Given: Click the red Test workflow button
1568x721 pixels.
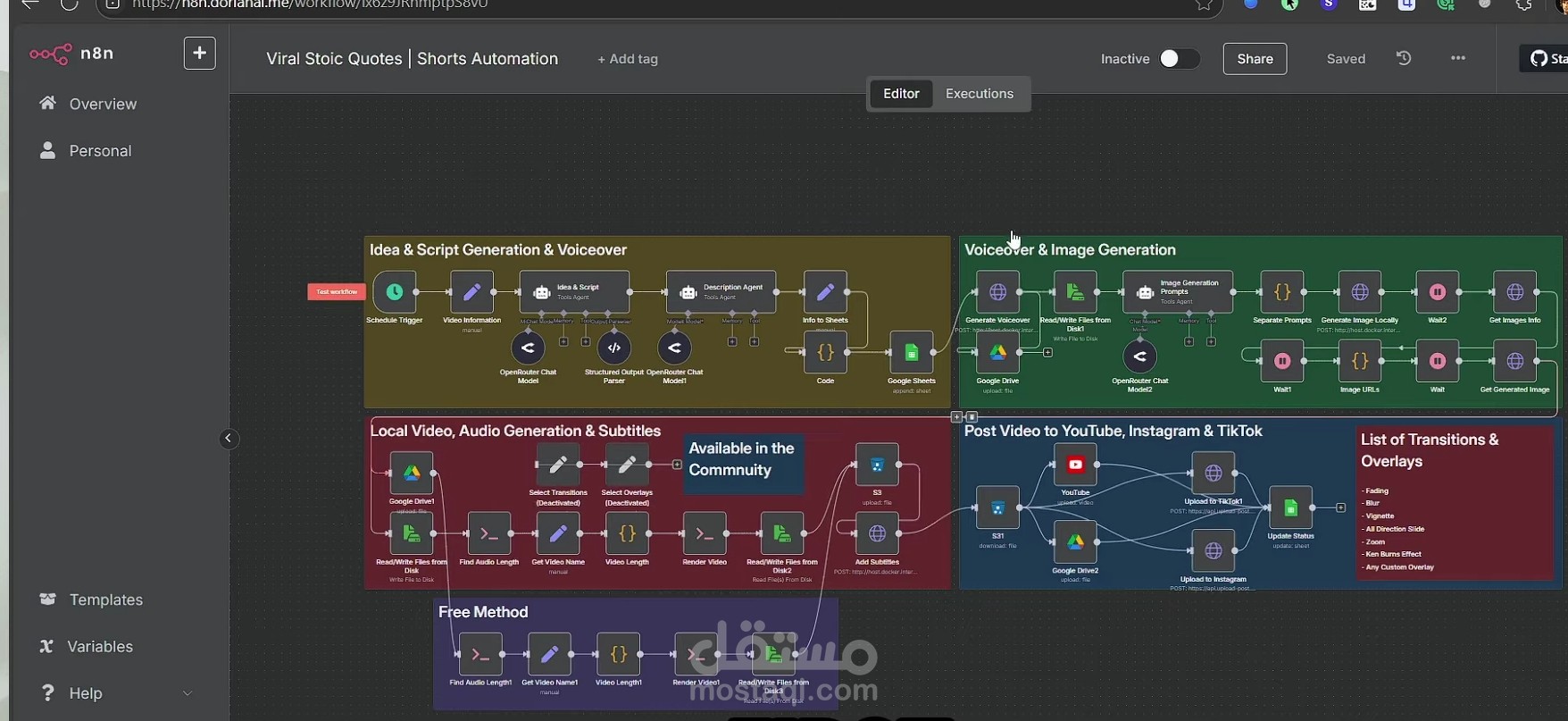Looking at the screenshot, I should [337, 292].
